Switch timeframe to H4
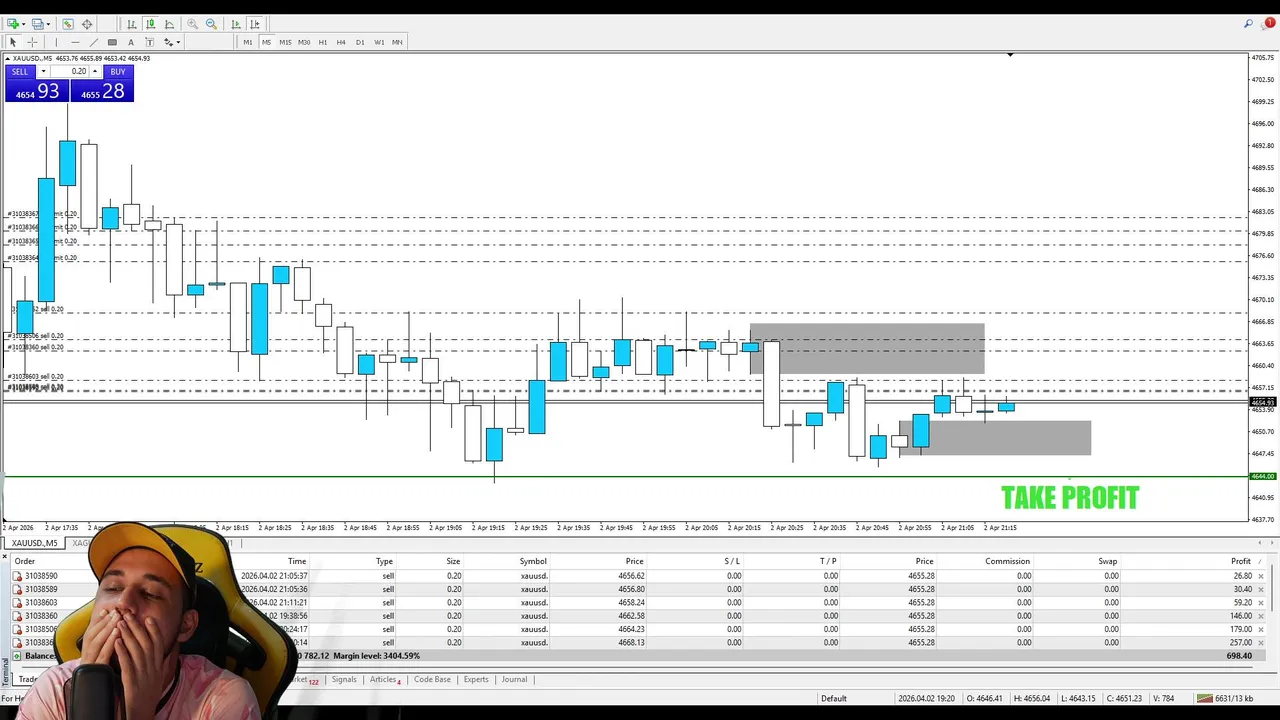1280x720 pixels. [341, 42]
